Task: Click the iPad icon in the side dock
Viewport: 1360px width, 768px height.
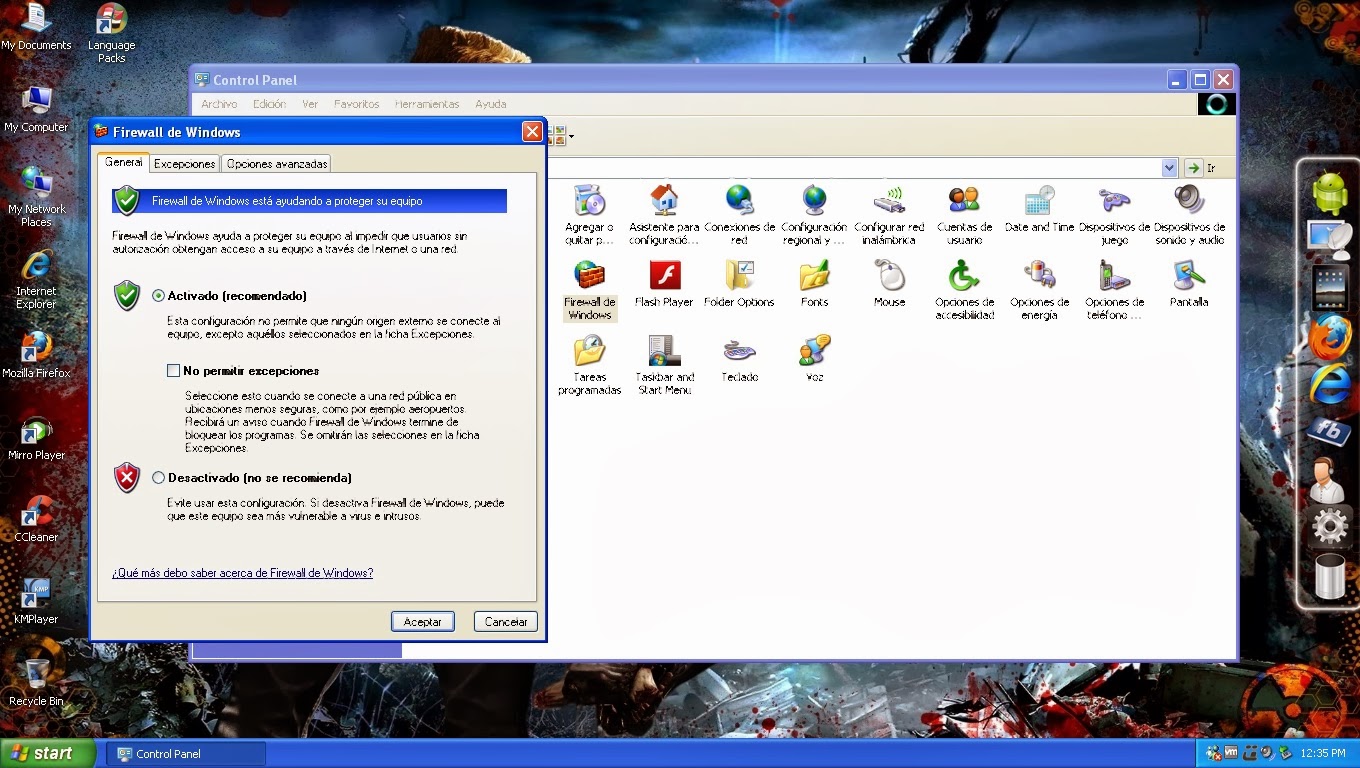Action: pyautogui.click(x=1329, y=288)
